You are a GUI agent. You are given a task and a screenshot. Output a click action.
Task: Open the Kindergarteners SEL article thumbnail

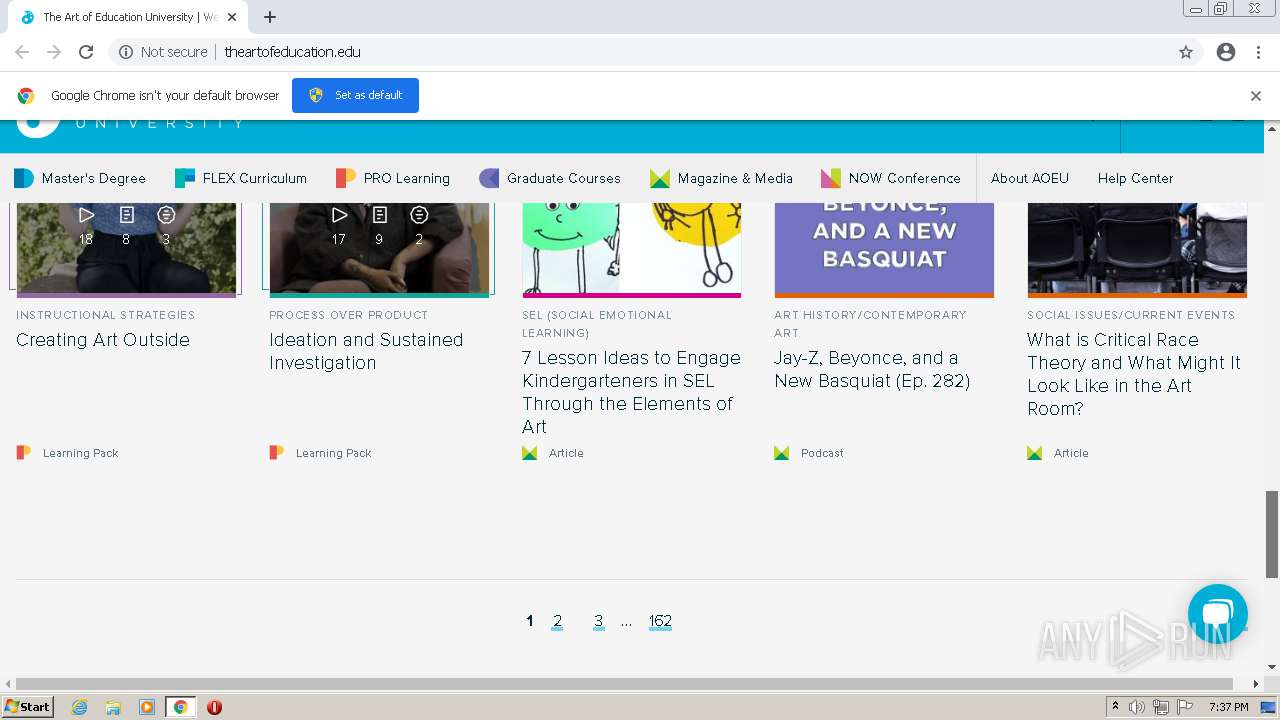631,248
